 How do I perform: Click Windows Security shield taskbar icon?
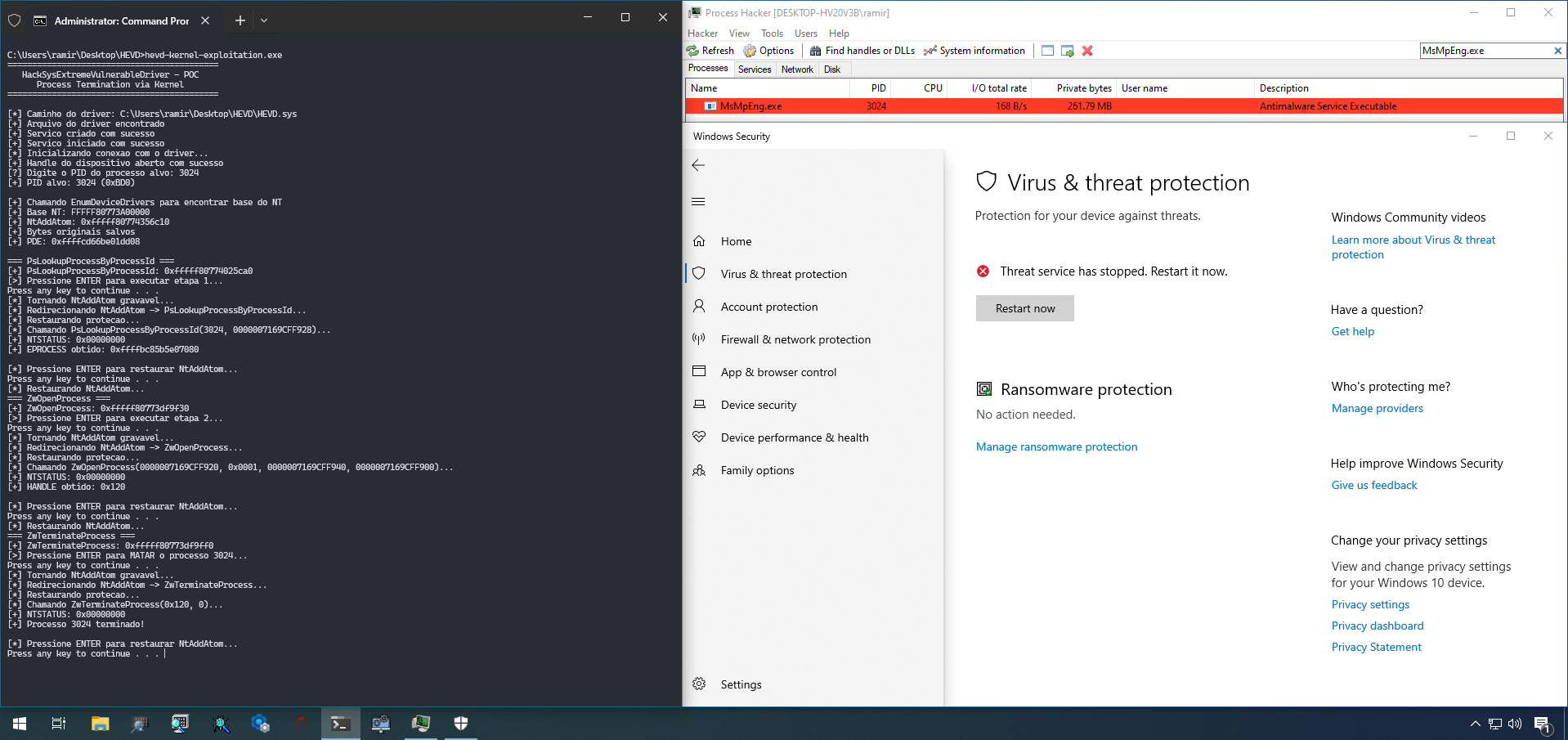461,724
